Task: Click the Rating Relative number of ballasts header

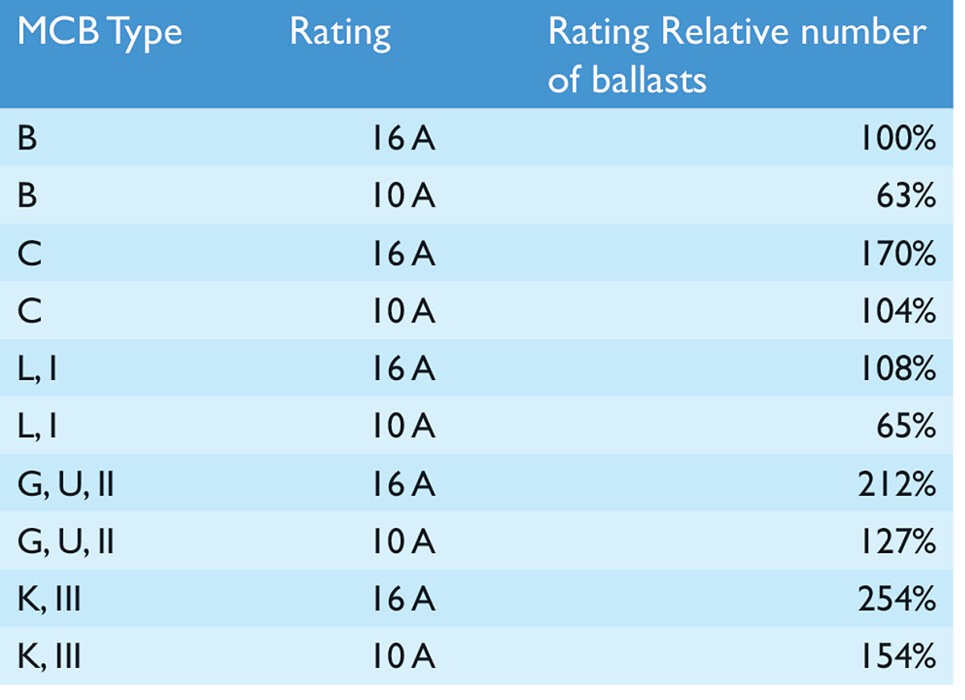Action: 737,55
